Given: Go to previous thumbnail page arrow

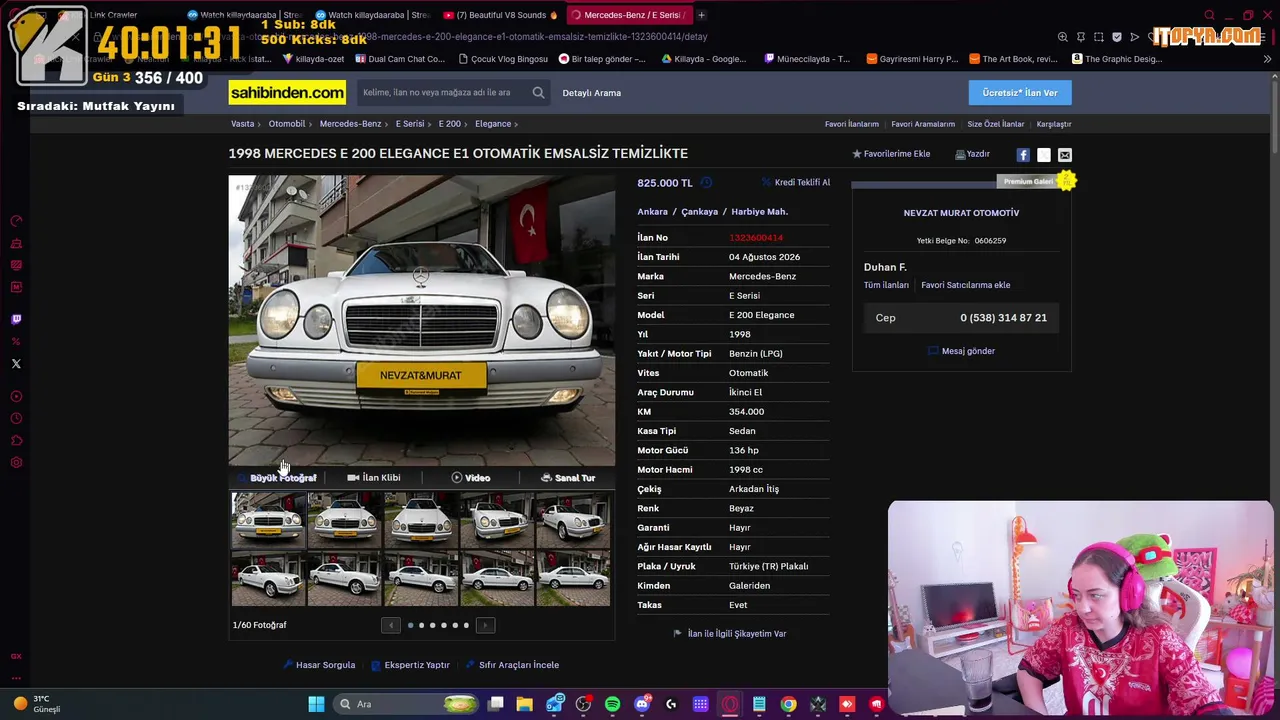Looking at the screenshot, I should (x=391, y=625).
